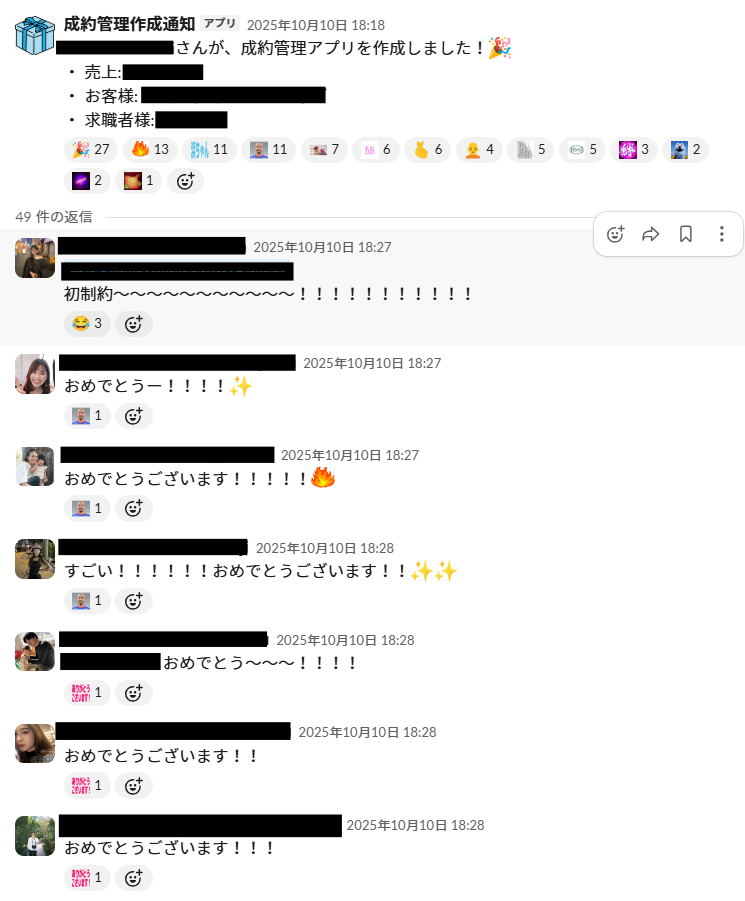The height and width of the screenshot is (901, 745).
Task: Click the avatar of the すごい reply author
Action: pos(35,559)
